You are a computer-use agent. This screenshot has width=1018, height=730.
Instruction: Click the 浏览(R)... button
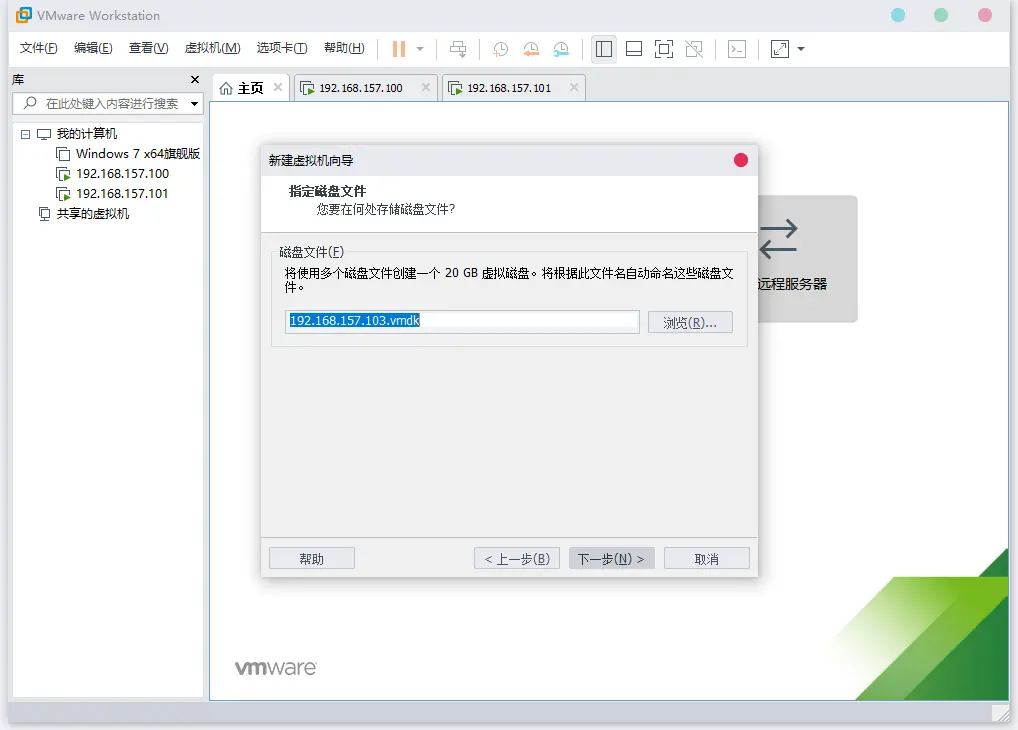(x=690, y=322)
